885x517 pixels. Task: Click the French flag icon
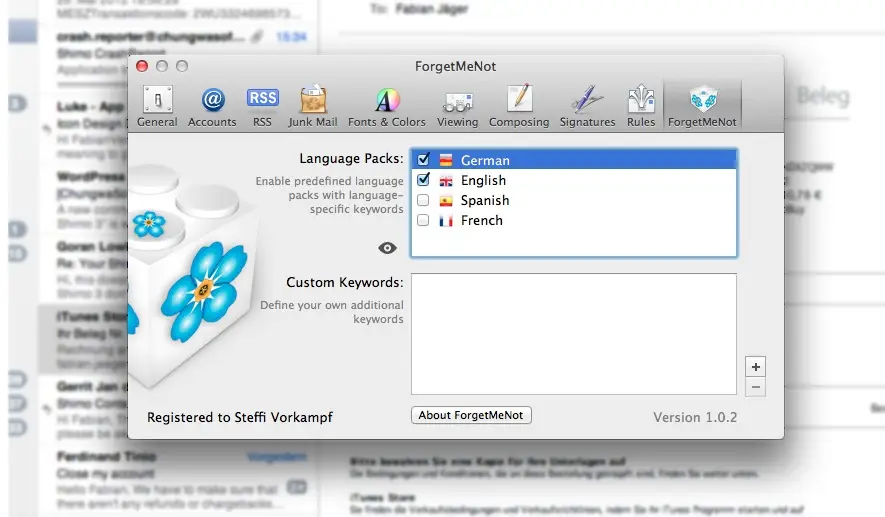click(x=446, y=221)
